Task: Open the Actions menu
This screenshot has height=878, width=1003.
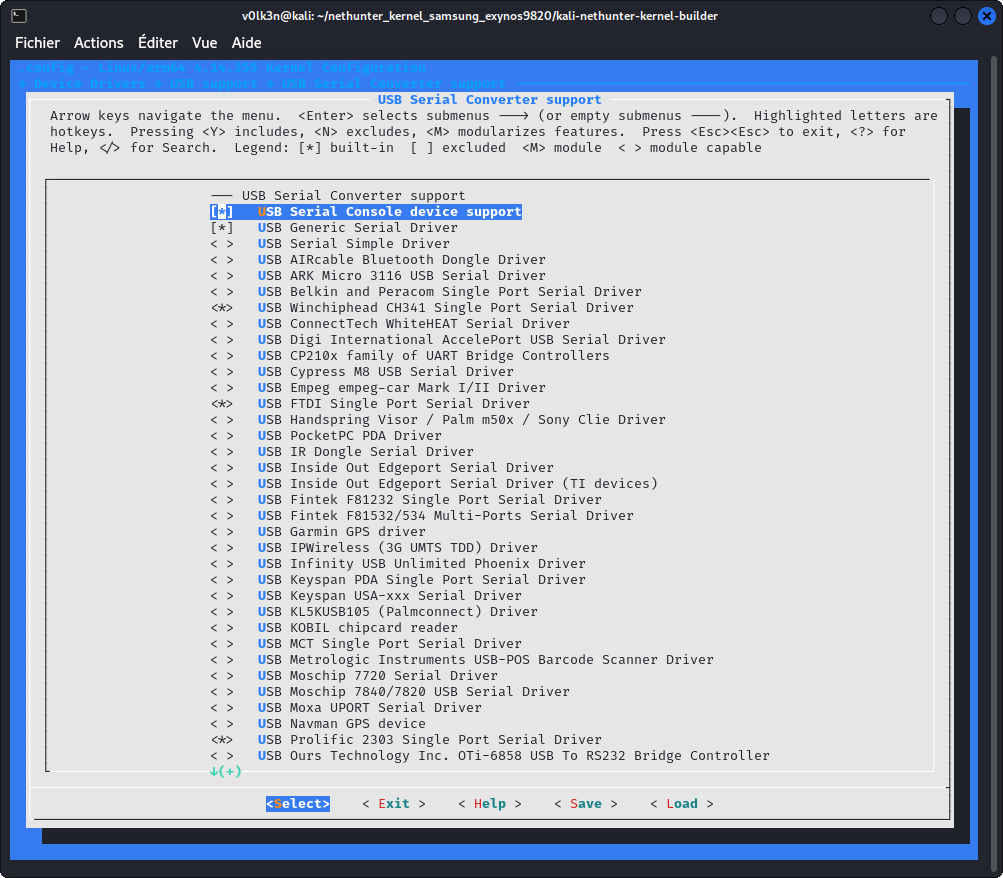Action: click(x=99, y=43)
